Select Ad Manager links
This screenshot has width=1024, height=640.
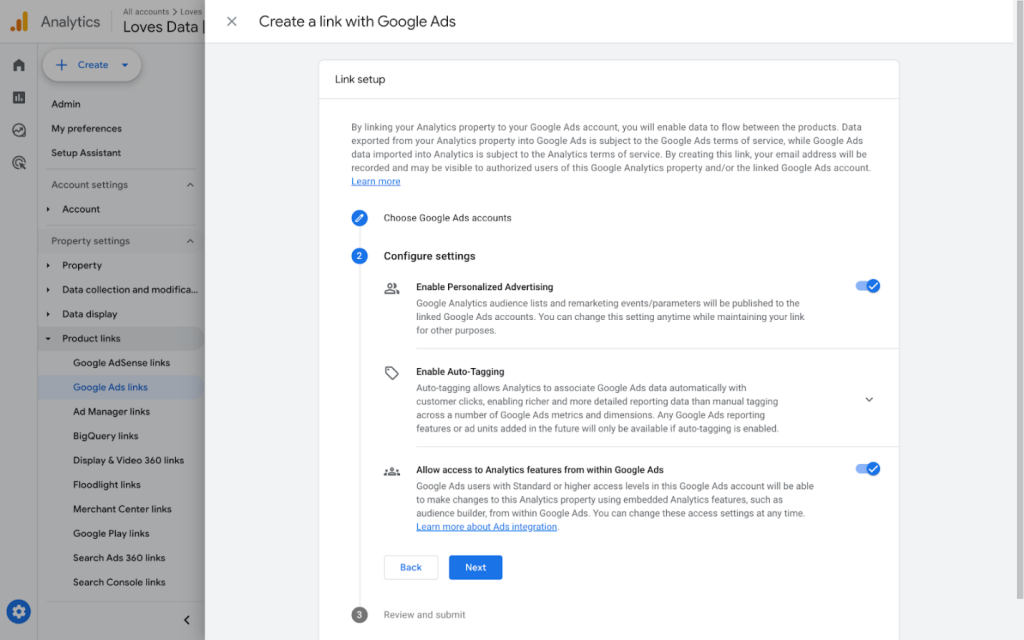112,412
